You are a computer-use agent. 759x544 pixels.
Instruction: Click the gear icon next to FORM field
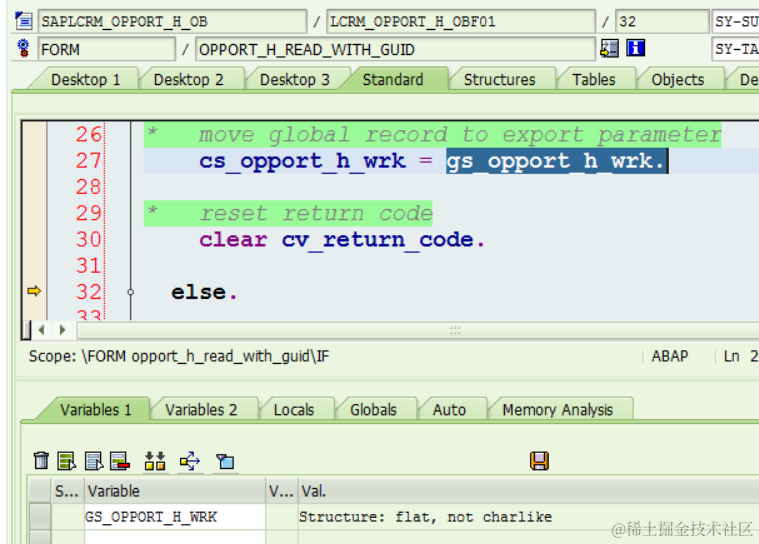tap(23, 48)
